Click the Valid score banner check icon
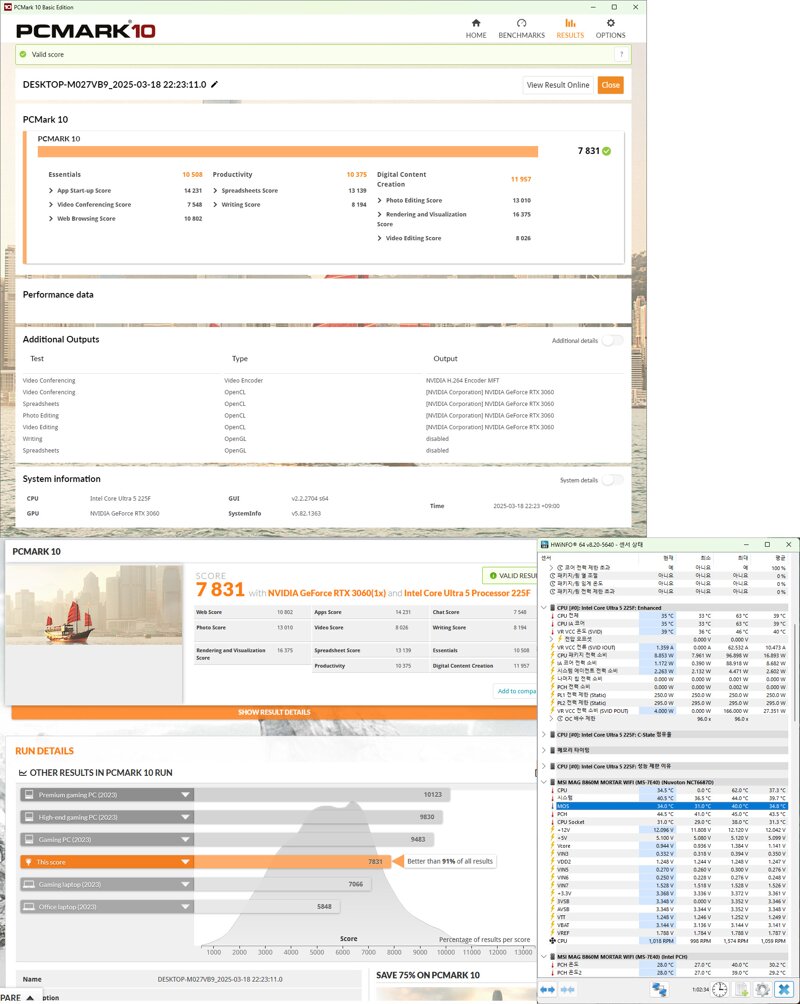The width and height of the screenshot is (800, 1004). [23, 54]
